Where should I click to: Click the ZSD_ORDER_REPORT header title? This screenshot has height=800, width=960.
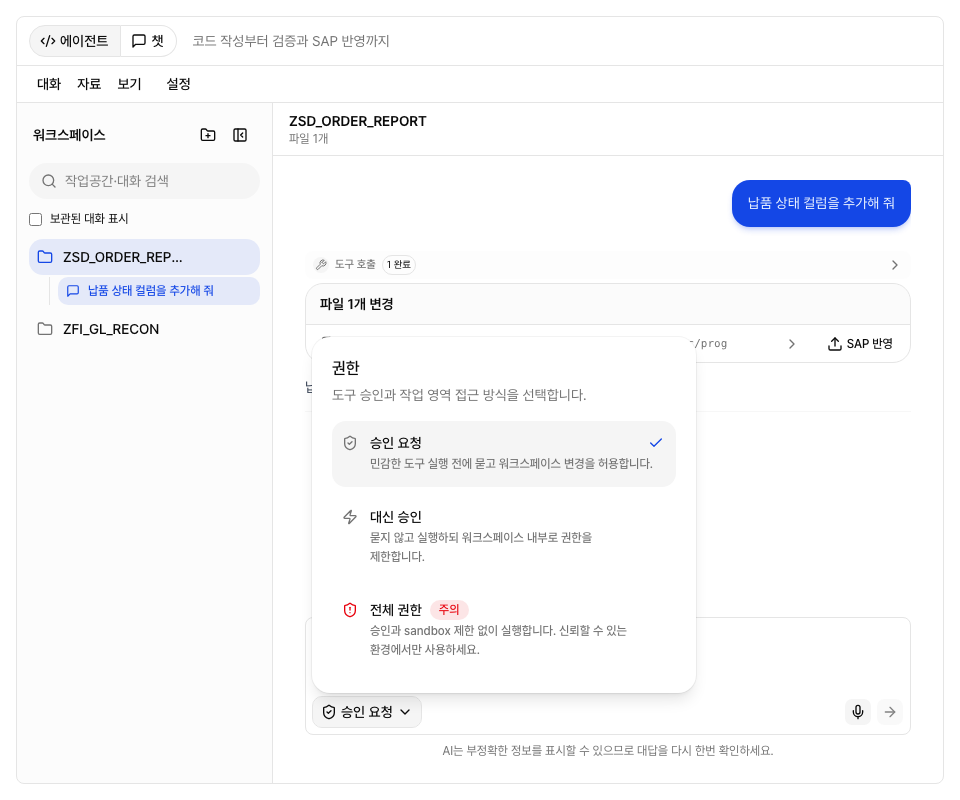[x=358, y=121]
